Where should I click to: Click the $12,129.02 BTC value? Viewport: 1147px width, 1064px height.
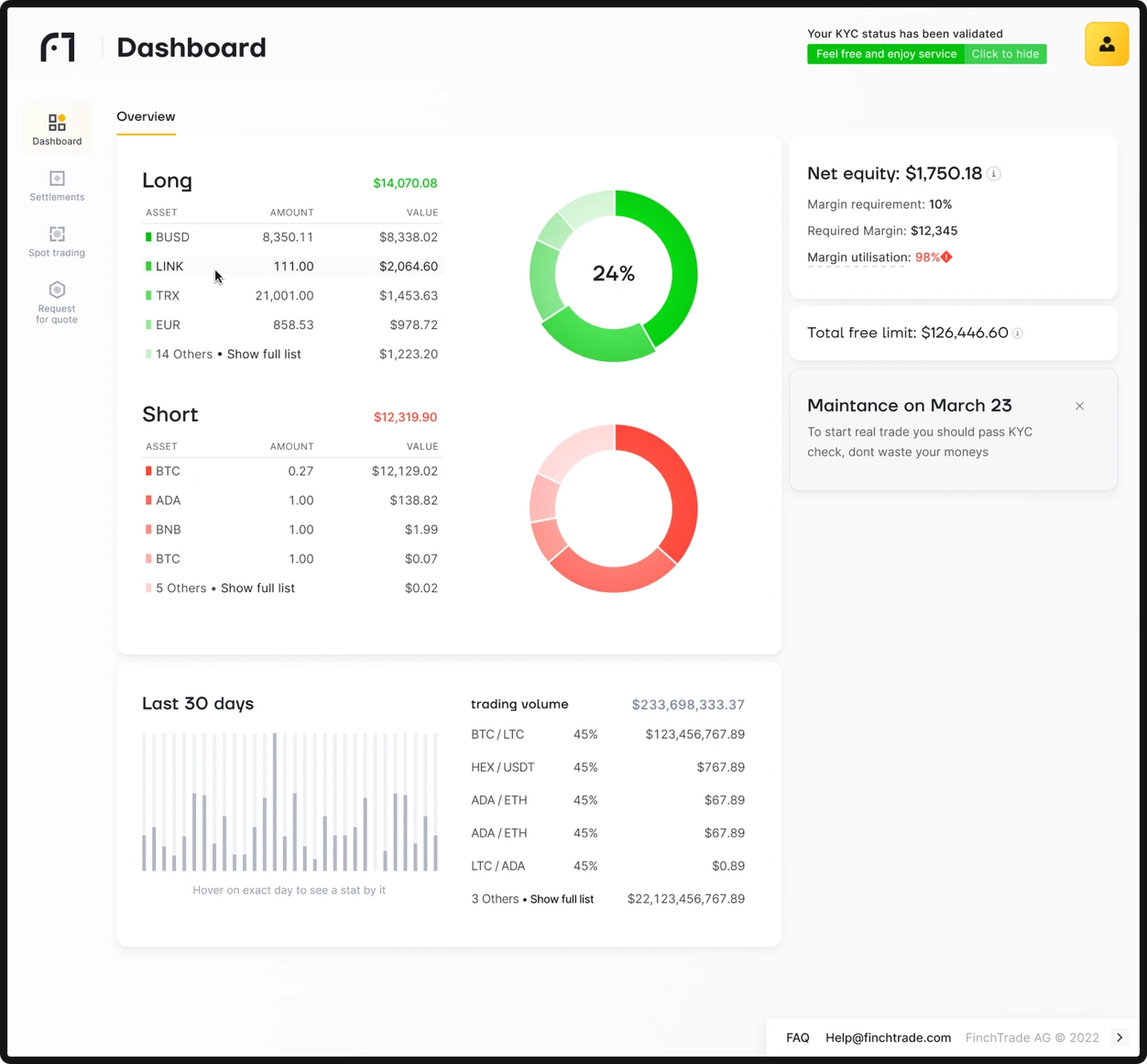point(405,471)
